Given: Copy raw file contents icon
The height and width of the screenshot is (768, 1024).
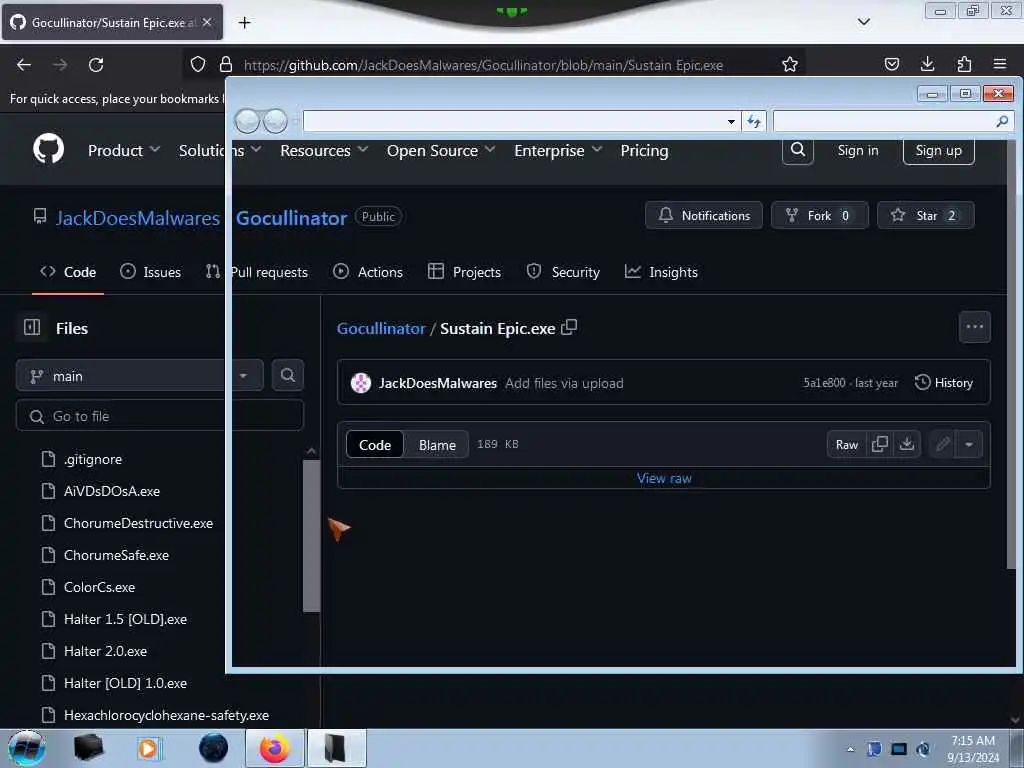Looking at the screenshot, I should pyautogui.click(x=880, y=444).
